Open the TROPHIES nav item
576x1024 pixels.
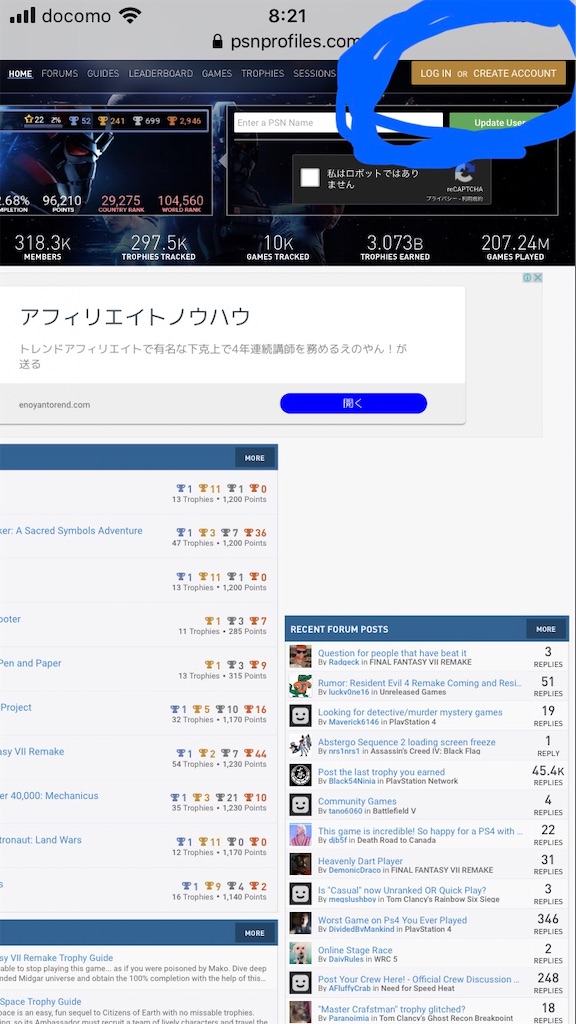coord(263,74)
